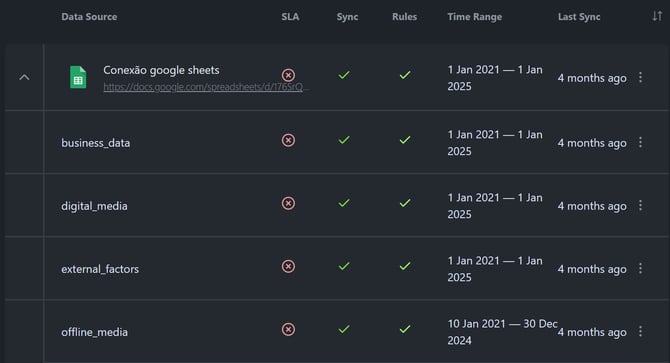Collapse the Conexão google sheets row
The image size is (670, 363).
click(24, 77)
